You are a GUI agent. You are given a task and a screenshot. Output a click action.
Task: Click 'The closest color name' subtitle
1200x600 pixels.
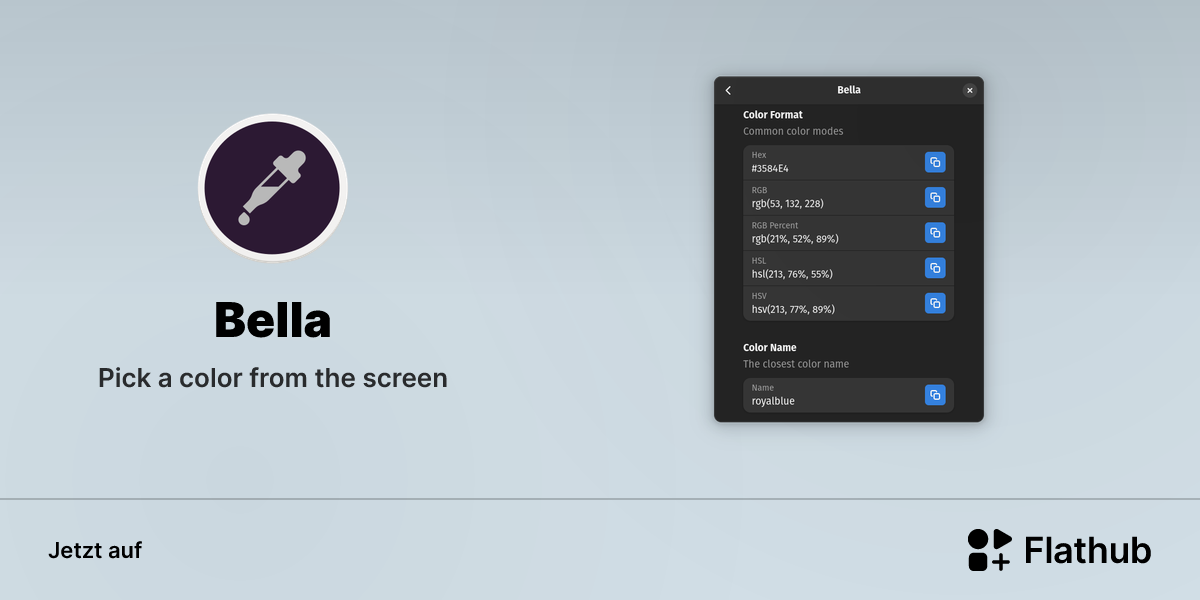tap(796, 364)
